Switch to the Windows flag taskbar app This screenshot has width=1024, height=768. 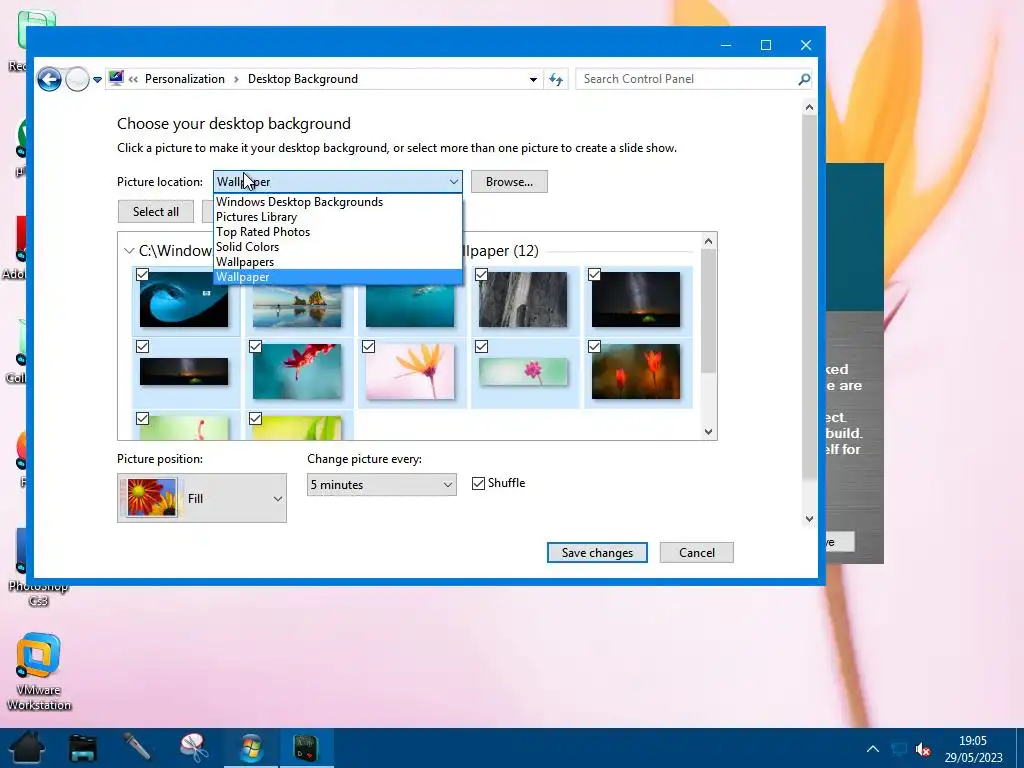[x=251, y=748]
